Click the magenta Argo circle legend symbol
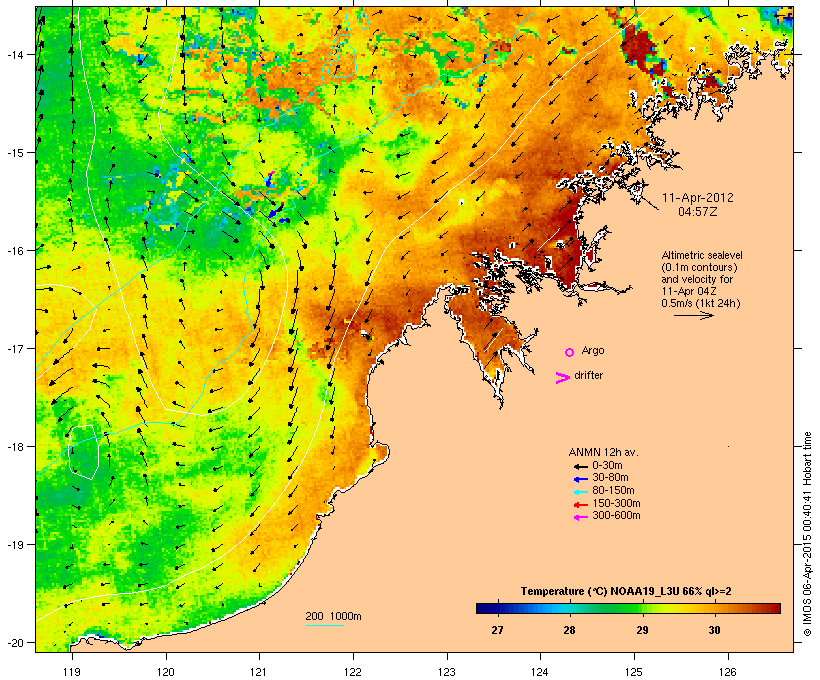 pos(570,352)
